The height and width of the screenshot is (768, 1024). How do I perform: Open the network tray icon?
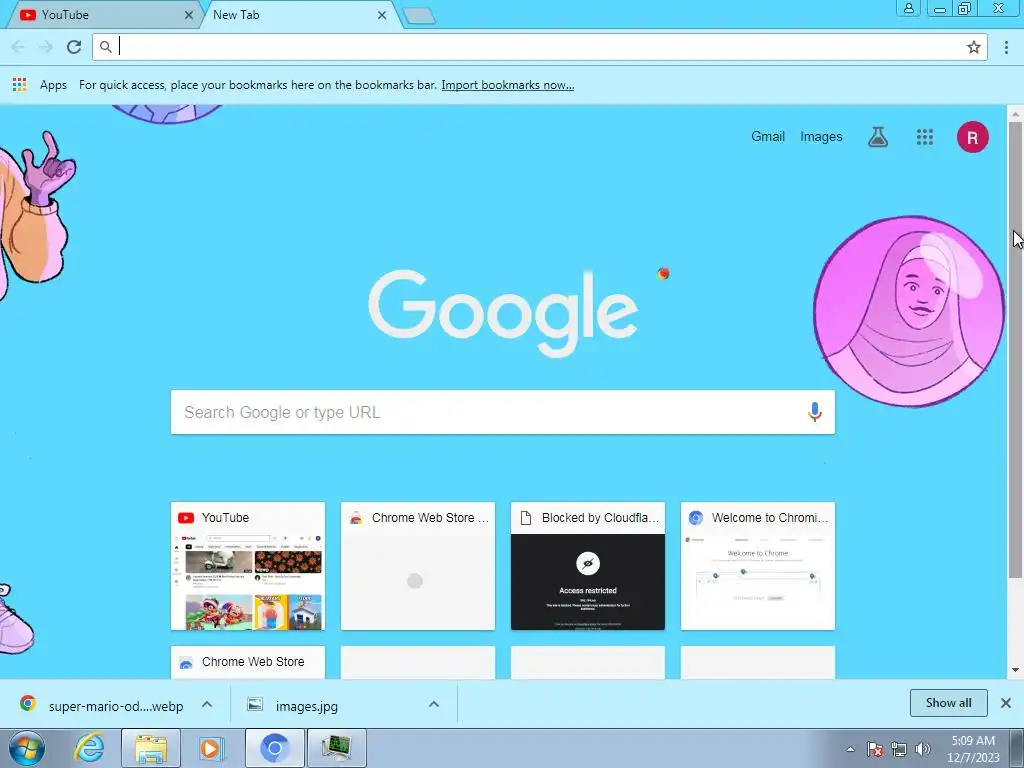coord(899,749)
